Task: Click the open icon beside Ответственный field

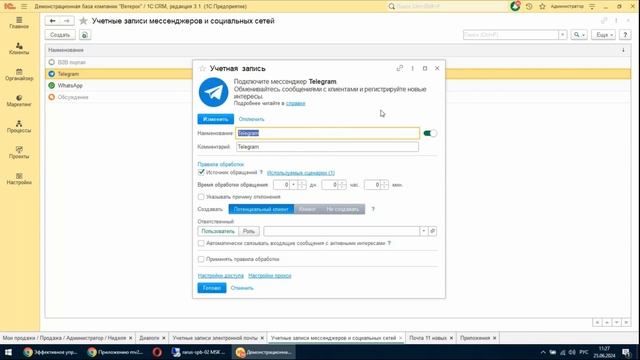Action: 433,231
